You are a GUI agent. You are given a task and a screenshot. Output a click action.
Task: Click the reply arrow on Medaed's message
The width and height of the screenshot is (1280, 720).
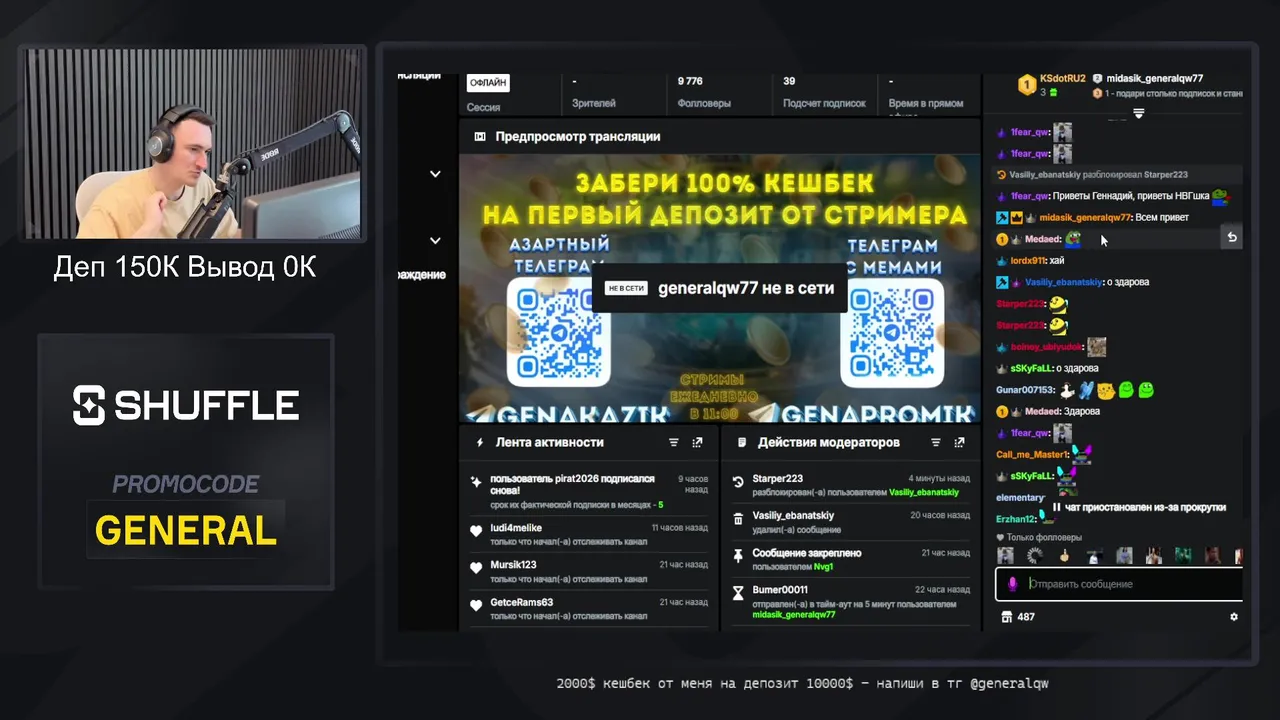point(1232,238)
